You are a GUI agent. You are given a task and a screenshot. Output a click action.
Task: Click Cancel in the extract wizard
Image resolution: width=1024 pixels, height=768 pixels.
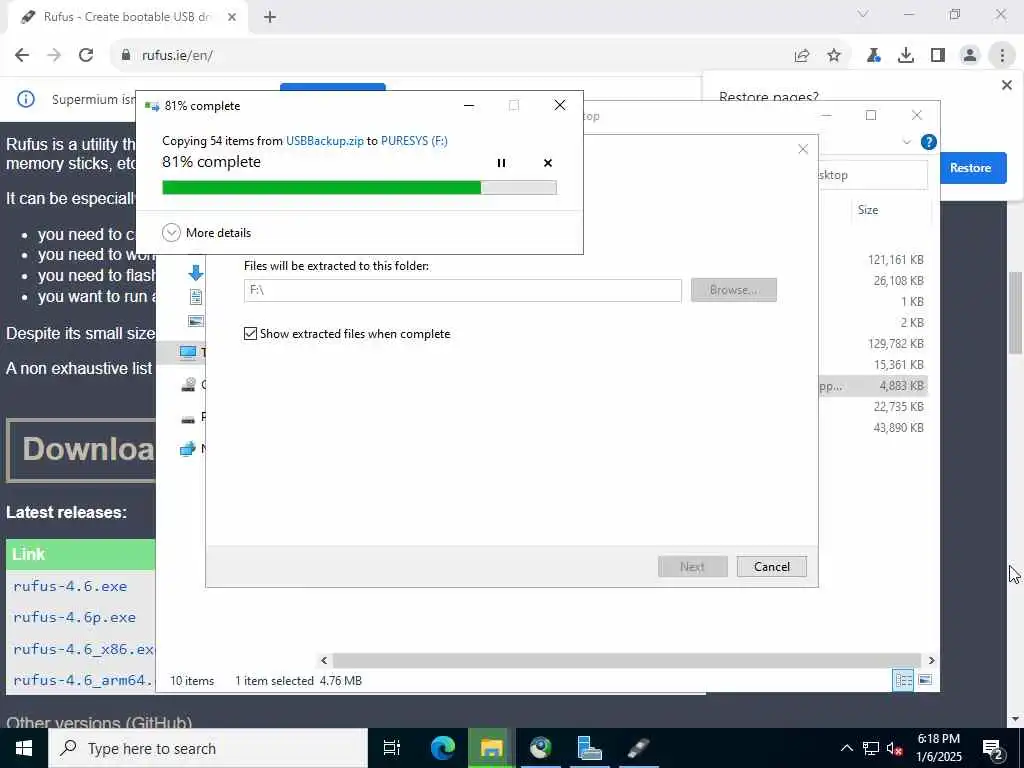771,566
